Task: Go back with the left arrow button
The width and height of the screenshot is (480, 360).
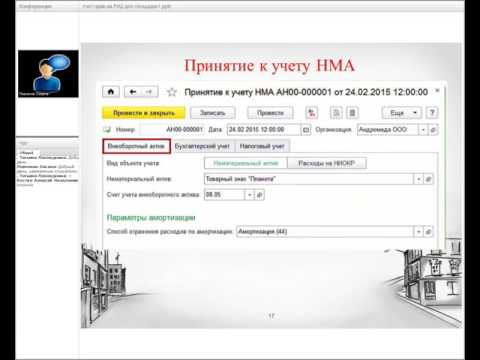Action: 133,92
